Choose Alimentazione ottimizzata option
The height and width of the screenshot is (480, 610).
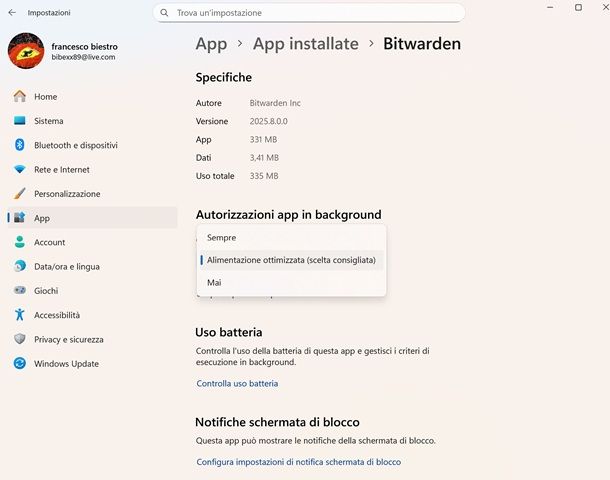tap(291, 260)
